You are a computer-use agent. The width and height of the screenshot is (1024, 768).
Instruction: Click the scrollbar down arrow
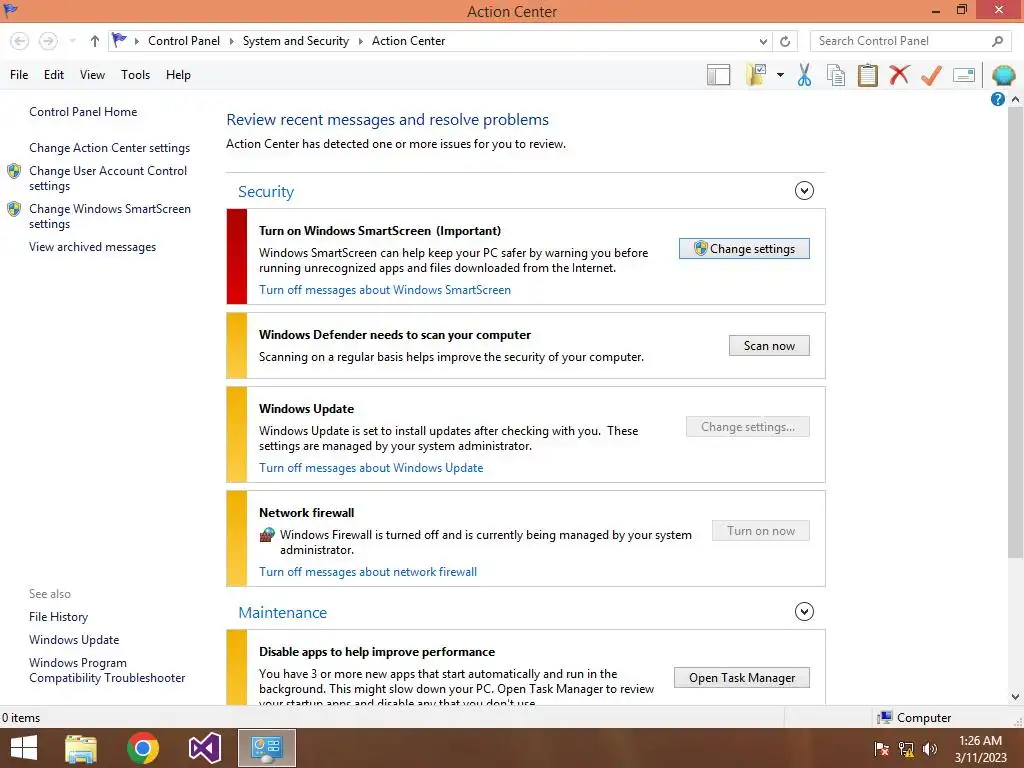1016,697
